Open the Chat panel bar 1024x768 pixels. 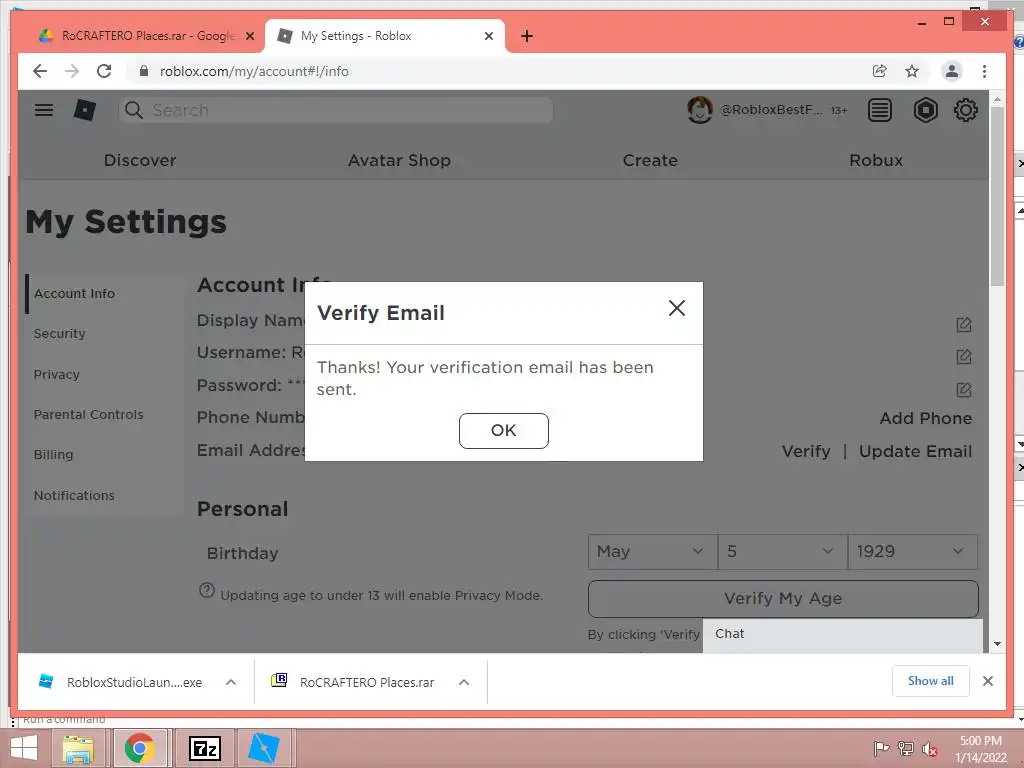click(842, 634)
